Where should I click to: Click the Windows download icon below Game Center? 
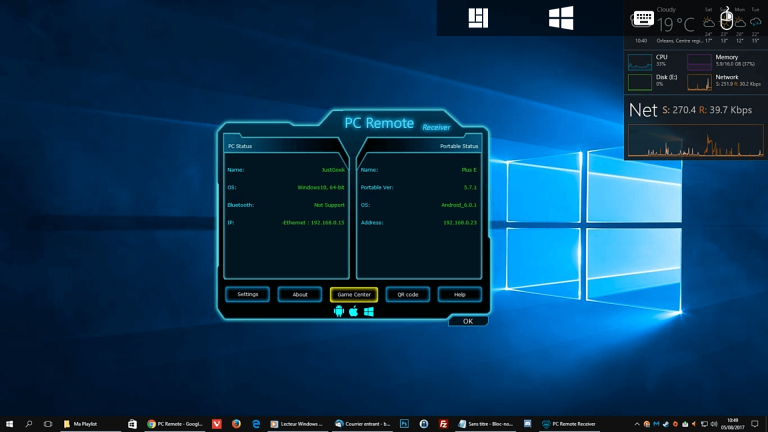pos(369,312)
